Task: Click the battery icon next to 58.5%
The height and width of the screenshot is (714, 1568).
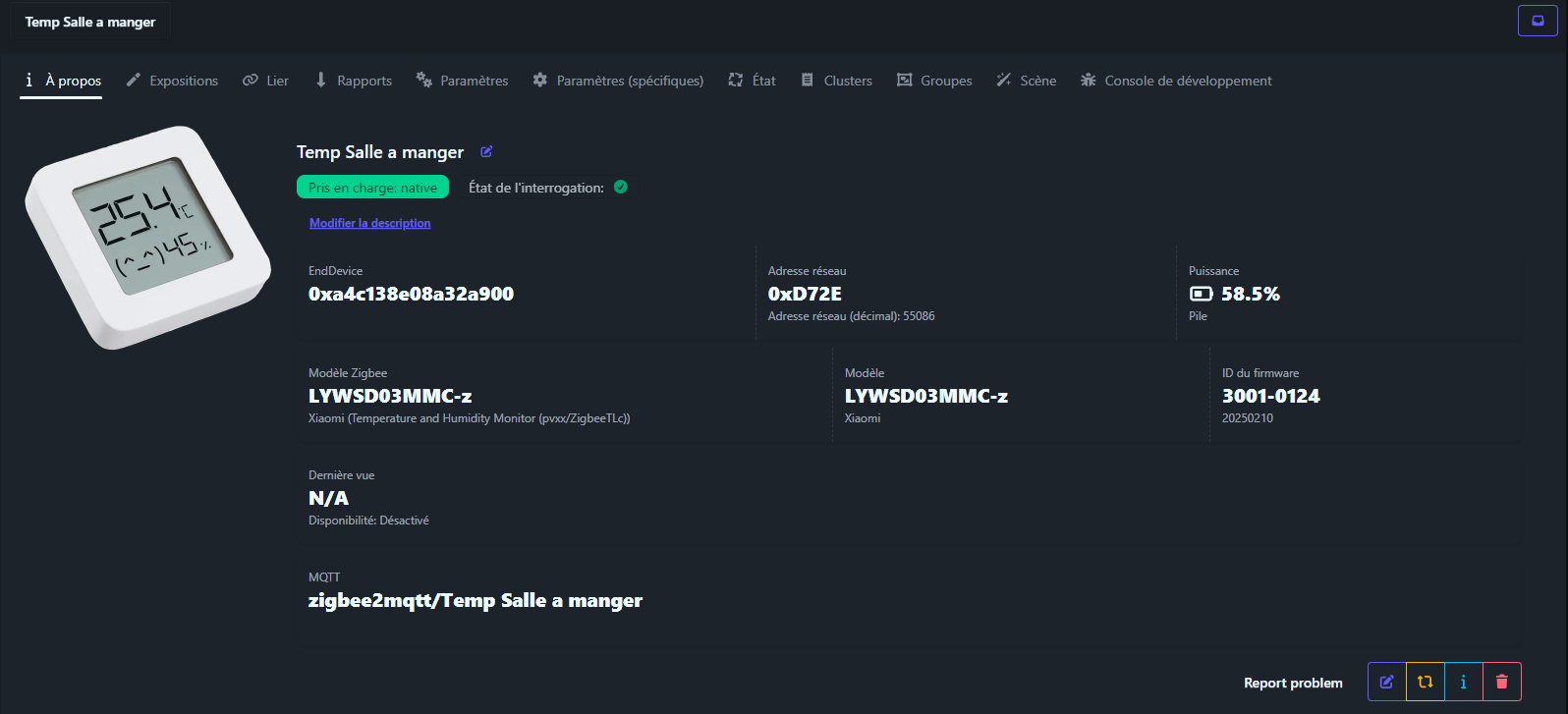Action: click(1201, 294)
